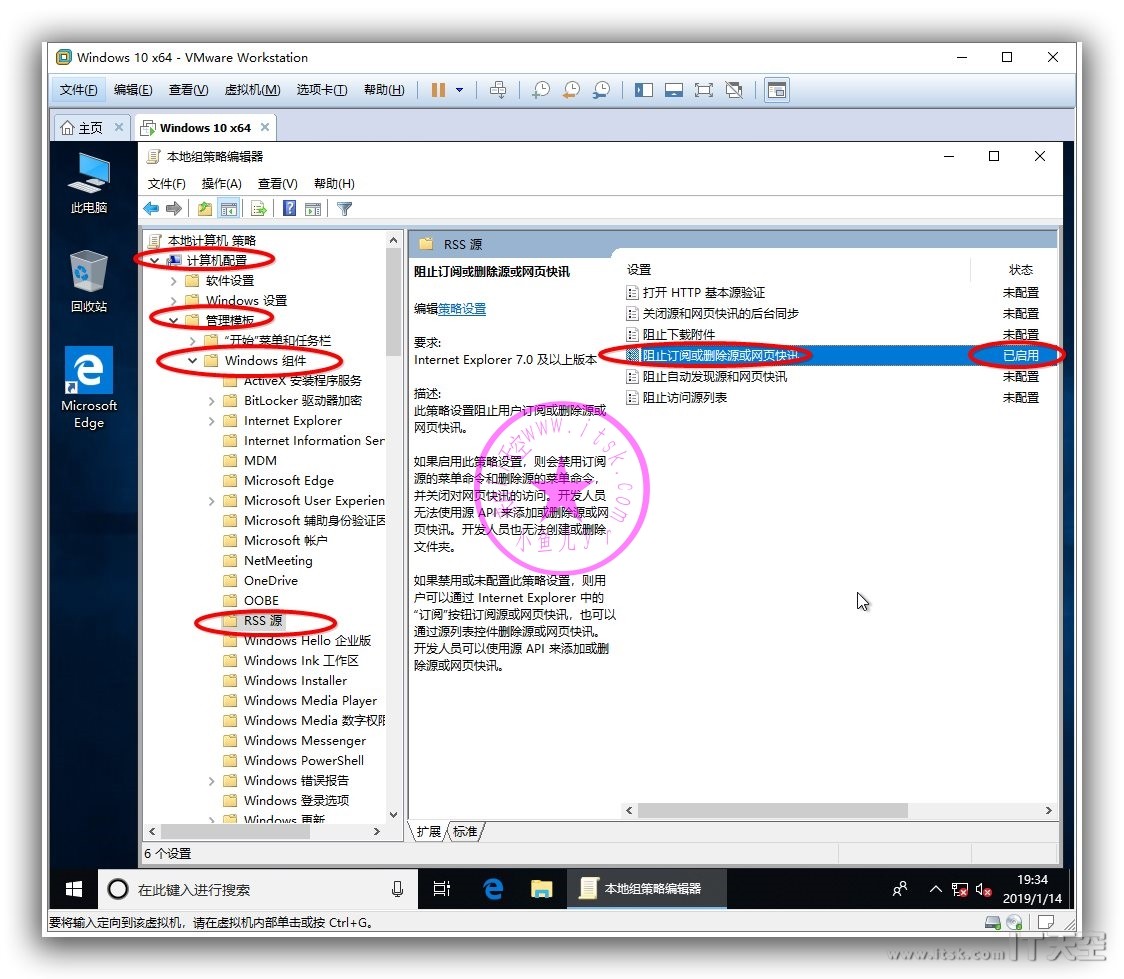This screenshot has height=979, width=1124.
Task: Launch Edge from the guest taskbar
Action: tap(492, 889)
